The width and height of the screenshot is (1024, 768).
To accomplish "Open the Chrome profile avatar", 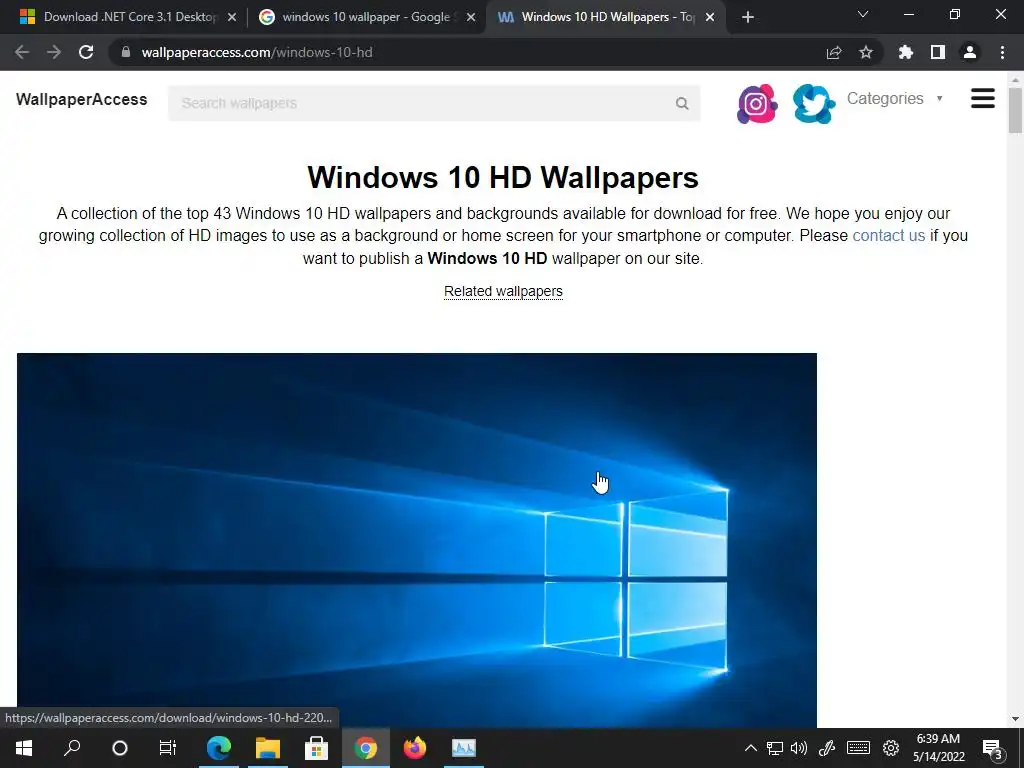I will [970, 52].
